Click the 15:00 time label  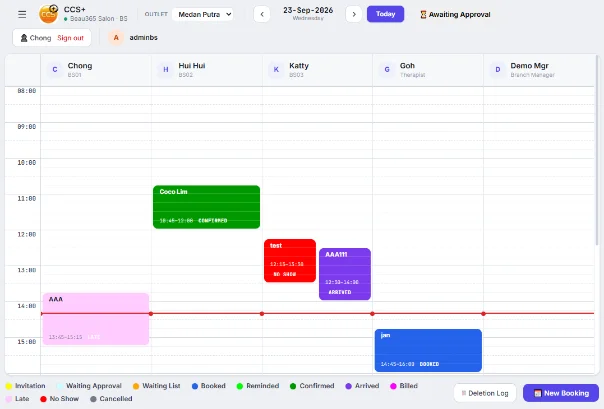(x=27, y=342)
